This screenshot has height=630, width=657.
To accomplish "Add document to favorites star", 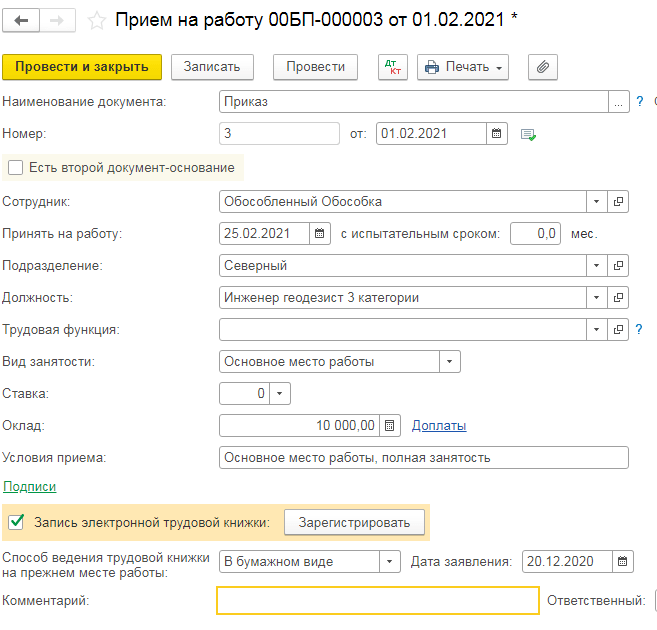I will 97,20.
